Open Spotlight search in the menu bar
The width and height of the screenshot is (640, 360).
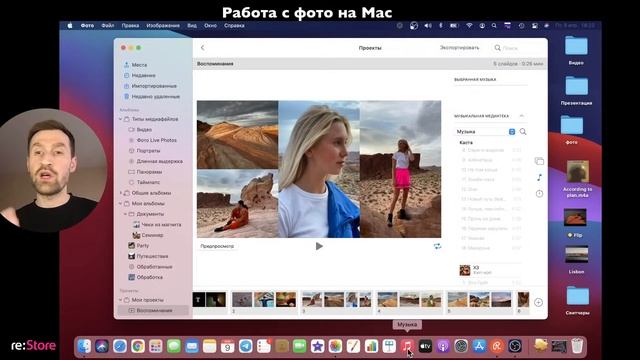point(494,25)
